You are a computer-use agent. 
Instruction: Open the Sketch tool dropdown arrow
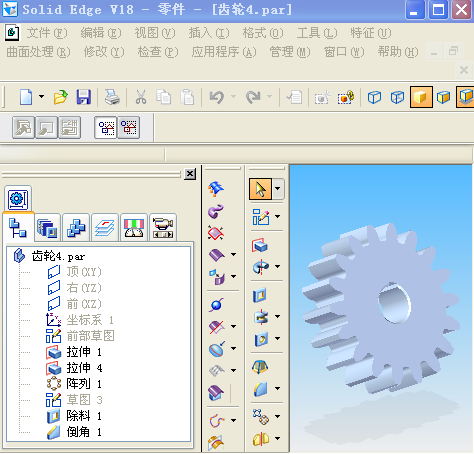278,216
